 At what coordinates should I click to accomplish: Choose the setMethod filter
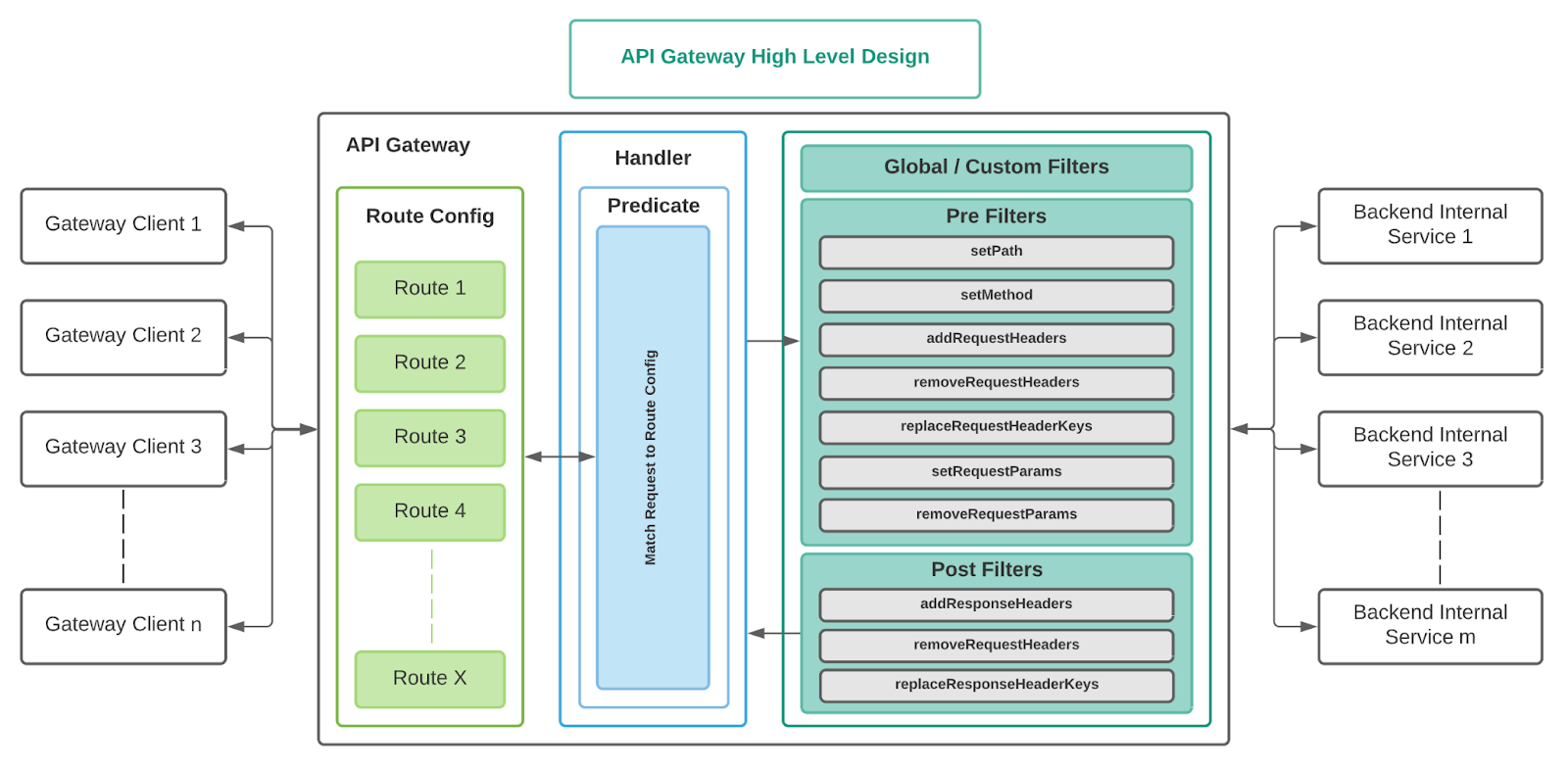997,296
